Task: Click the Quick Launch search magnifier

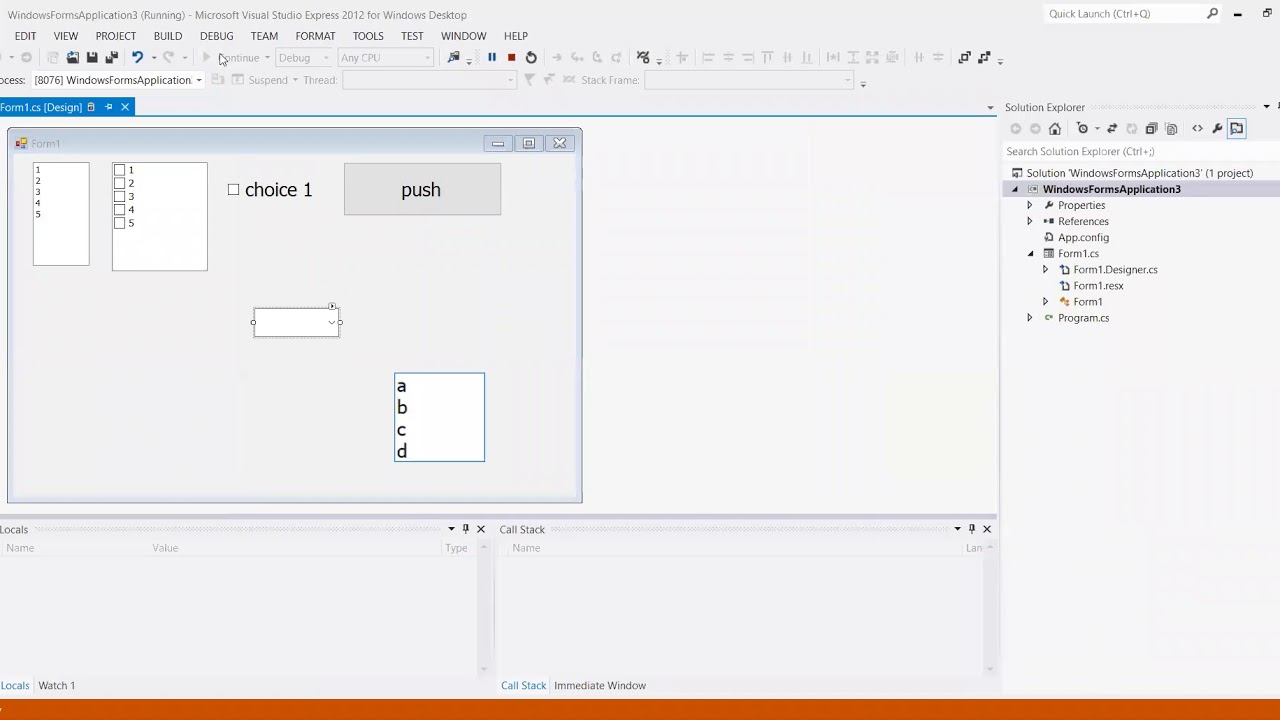Action: point(1212,14)
